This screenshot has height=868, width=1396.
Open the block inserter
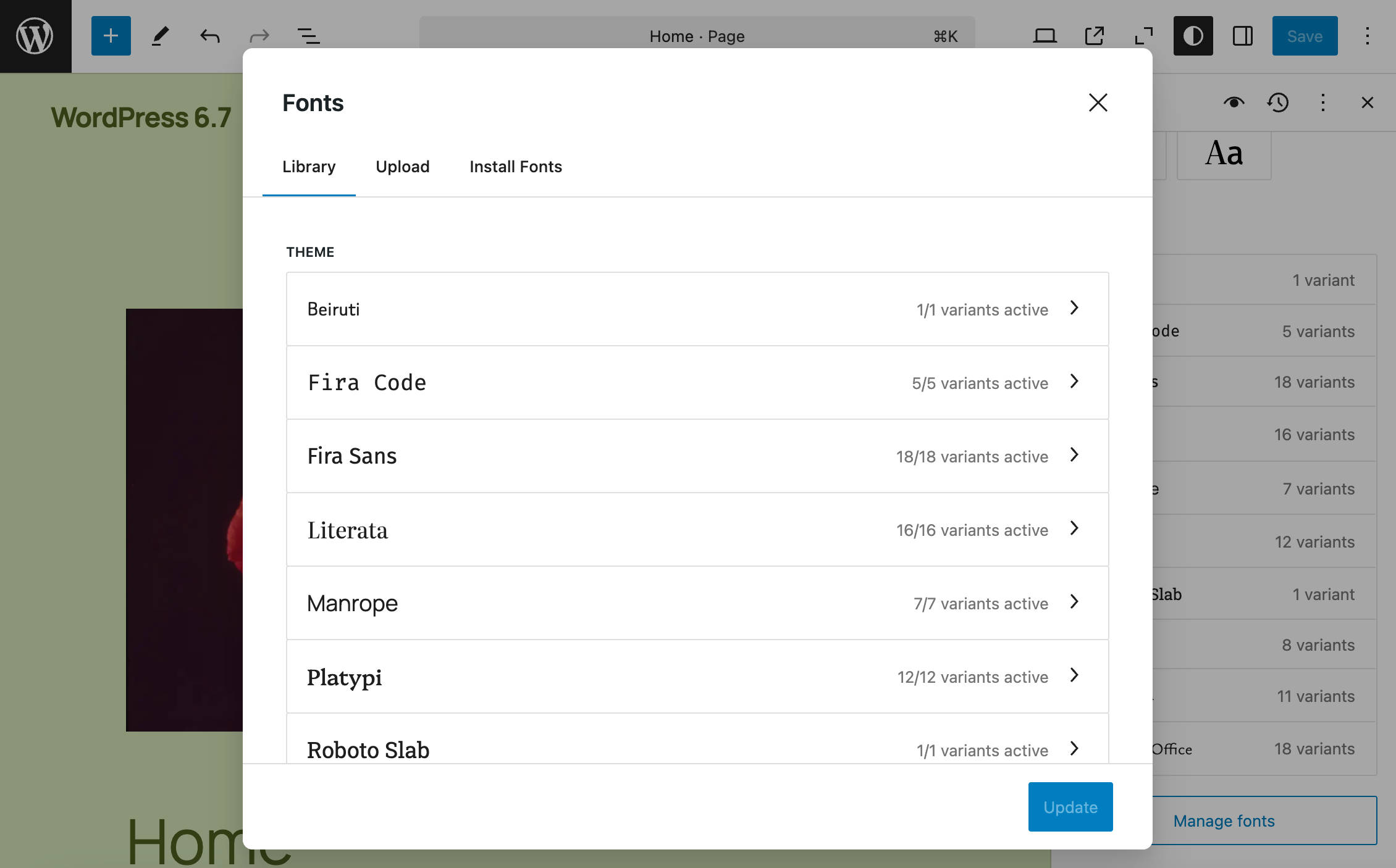click(x=110, y=36)
